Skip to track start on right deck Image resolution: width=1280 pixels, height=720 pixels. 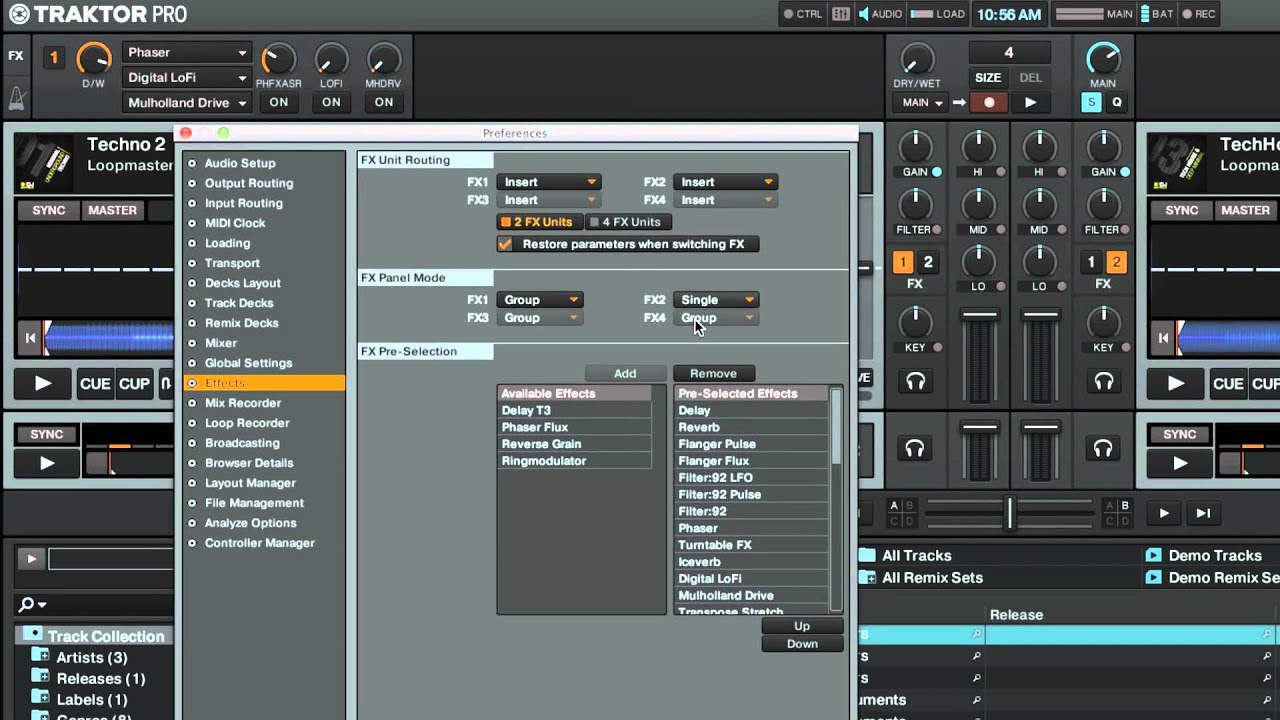[1163, 338]
